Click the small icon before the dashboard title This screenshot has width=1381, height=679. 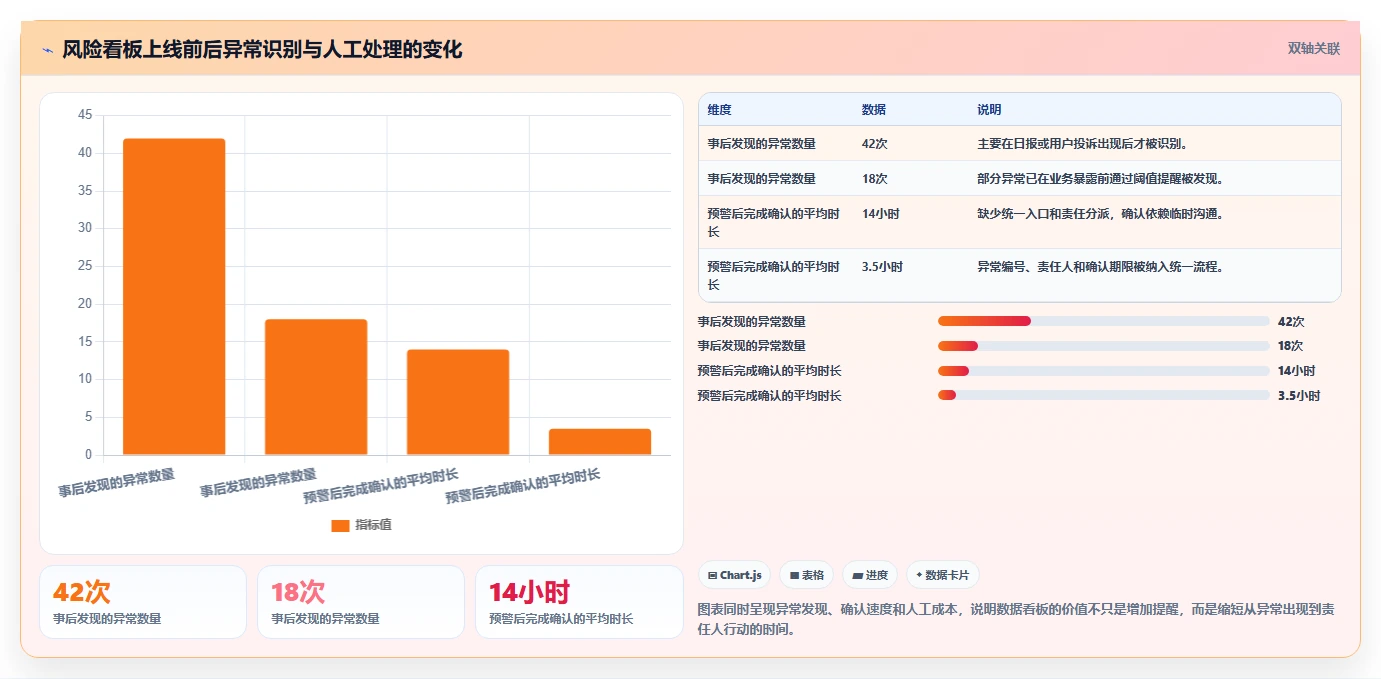tap(47, 50)
